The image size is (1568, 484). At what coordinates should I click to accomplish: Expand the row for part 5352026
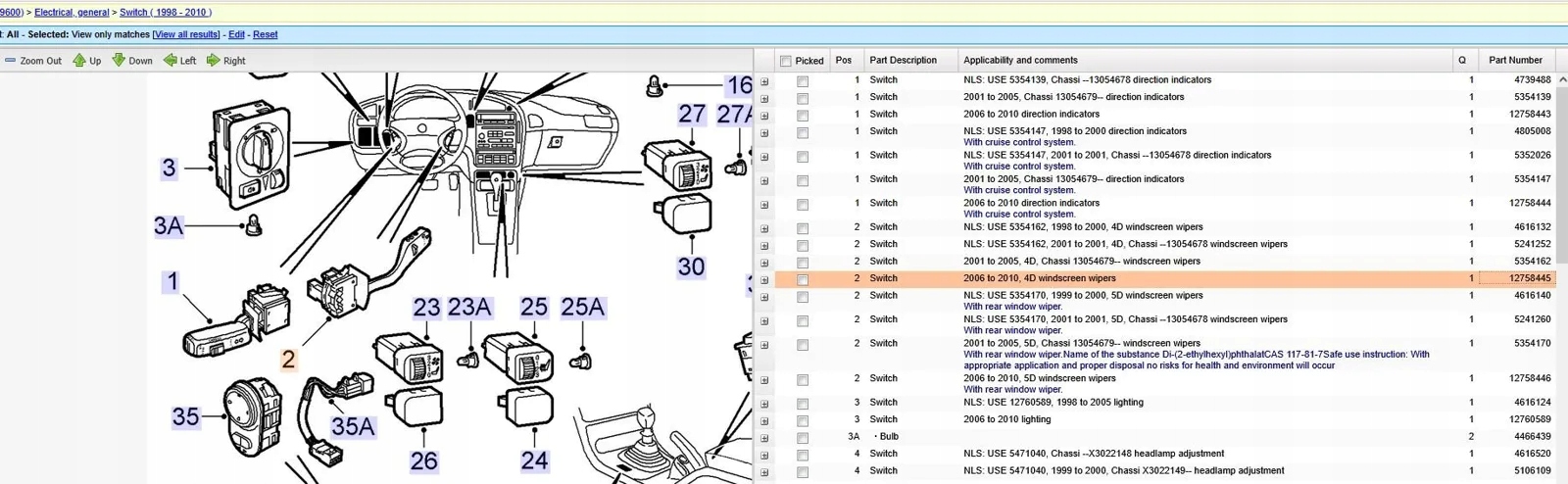[x=764, y=157]
